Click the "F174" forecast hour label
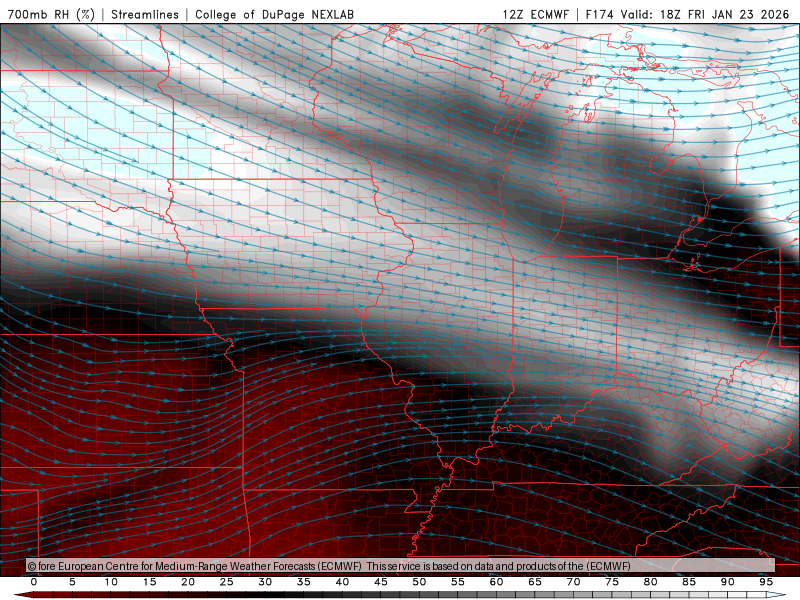800x600 pixels. tap(599, 14)
